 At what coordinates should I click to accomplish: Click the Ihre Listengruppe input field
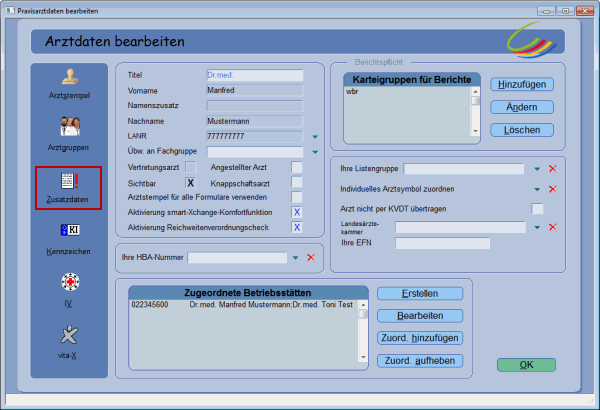click(464, 169)
